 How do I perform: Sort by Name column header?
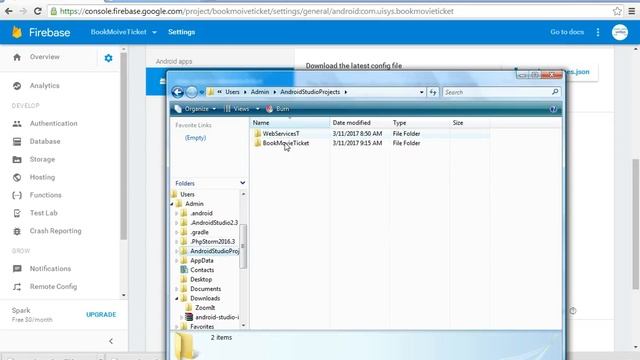(x=289, y=123)
